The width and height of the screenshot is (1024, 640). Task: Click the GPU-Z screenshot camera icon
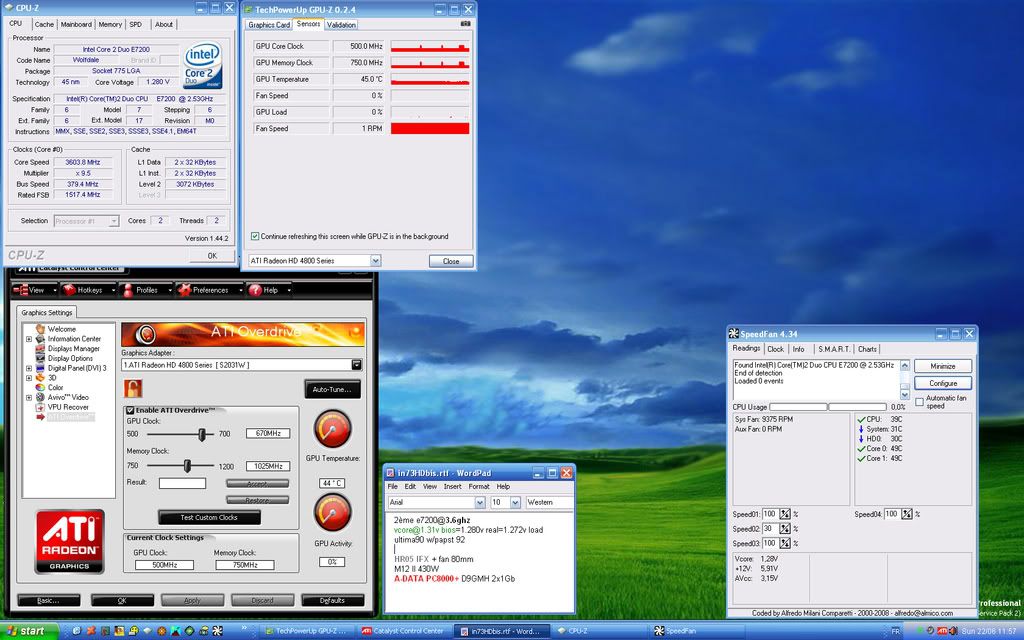(465, 23)
